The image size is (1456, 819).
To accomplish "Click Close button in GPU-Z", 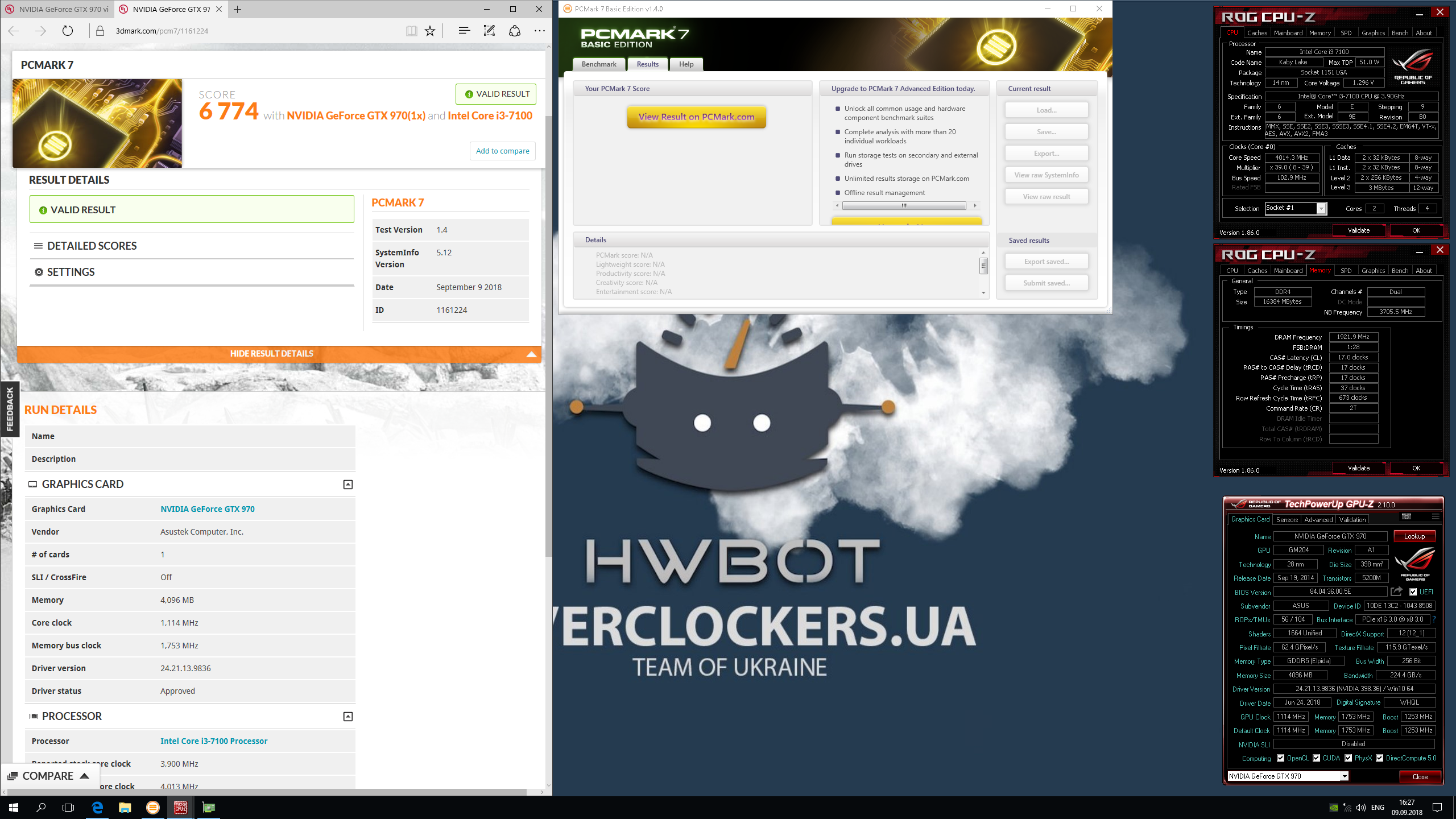I will point(1420,777).
